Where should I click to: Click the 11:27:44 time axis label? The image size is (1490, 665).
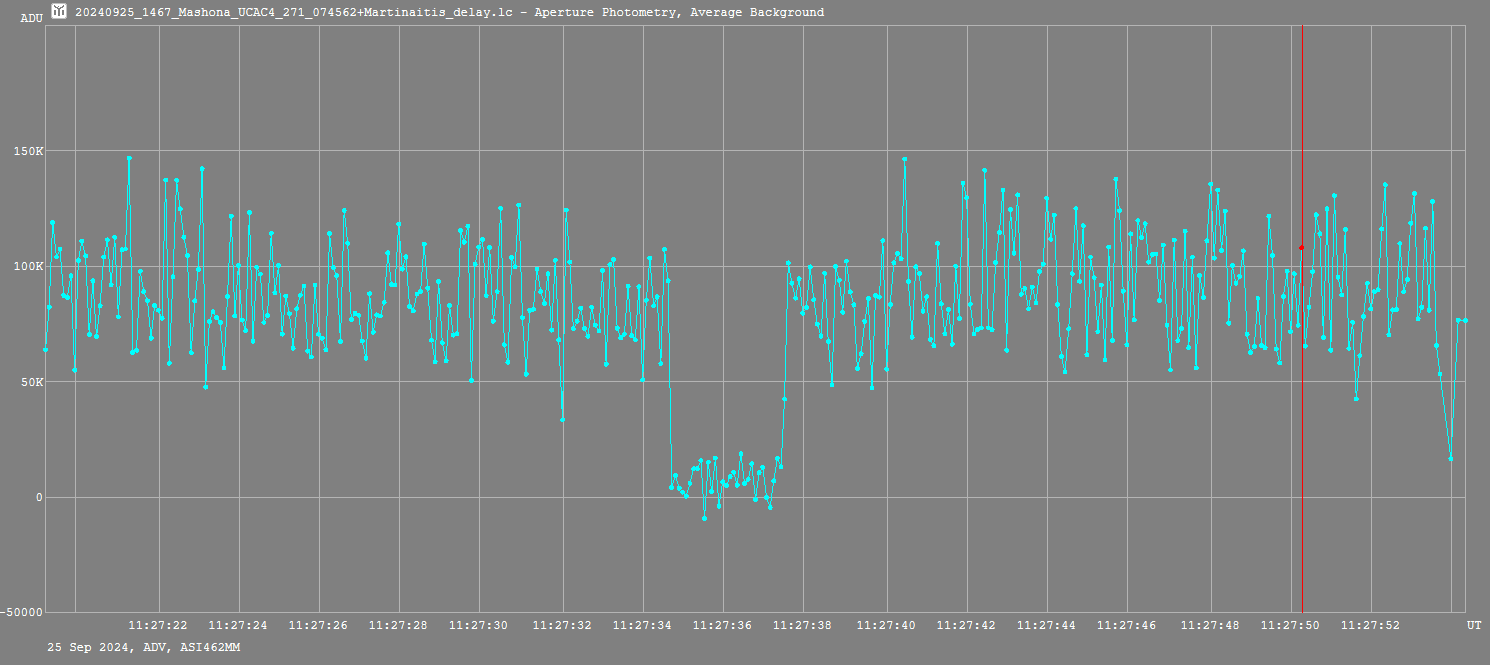(1046, 625)
